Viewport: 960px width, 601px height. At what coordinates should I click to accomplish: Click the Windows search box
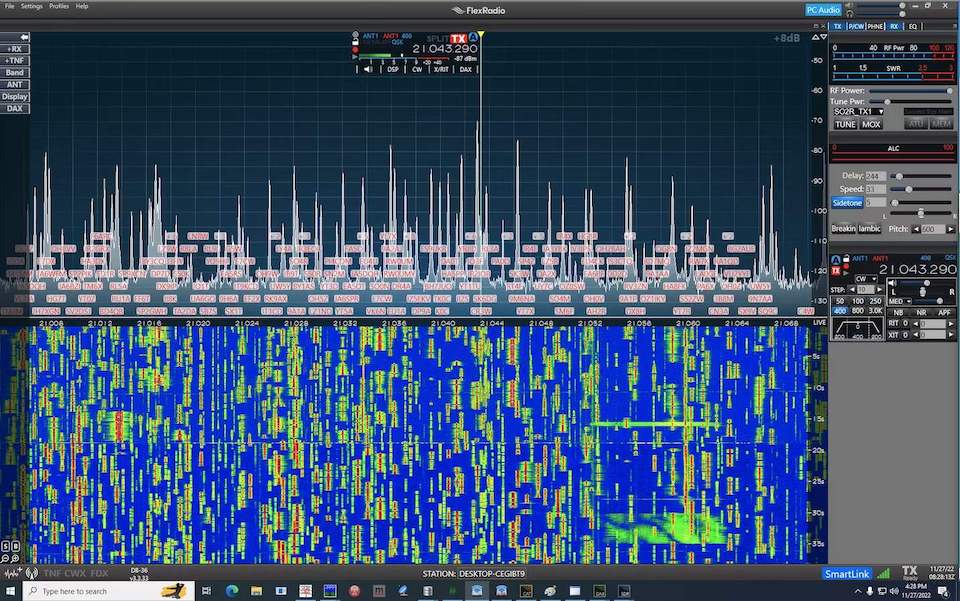tap(109, 591)
